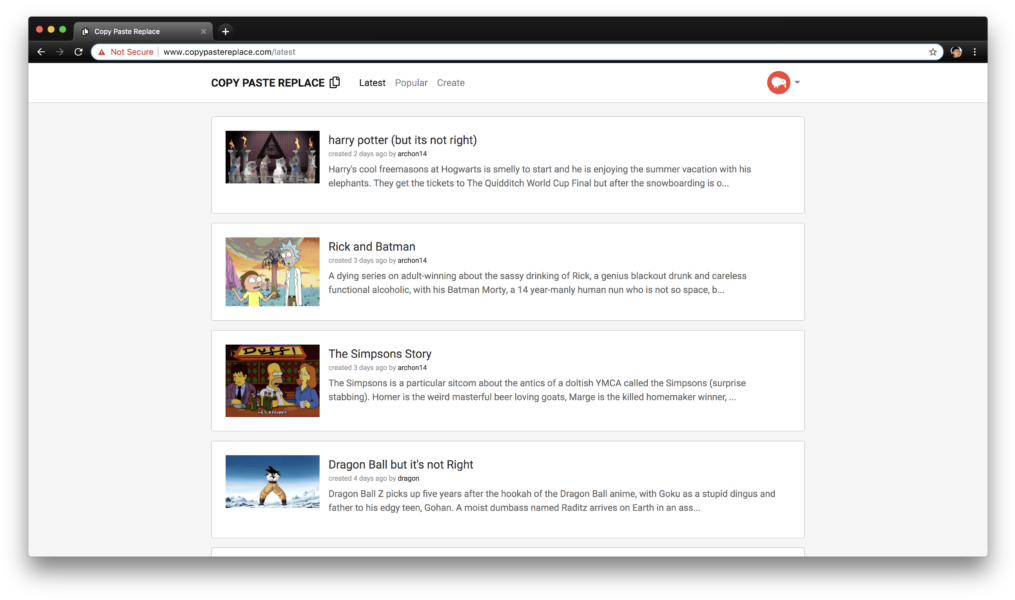Open the Popular page

coord(411,83)
